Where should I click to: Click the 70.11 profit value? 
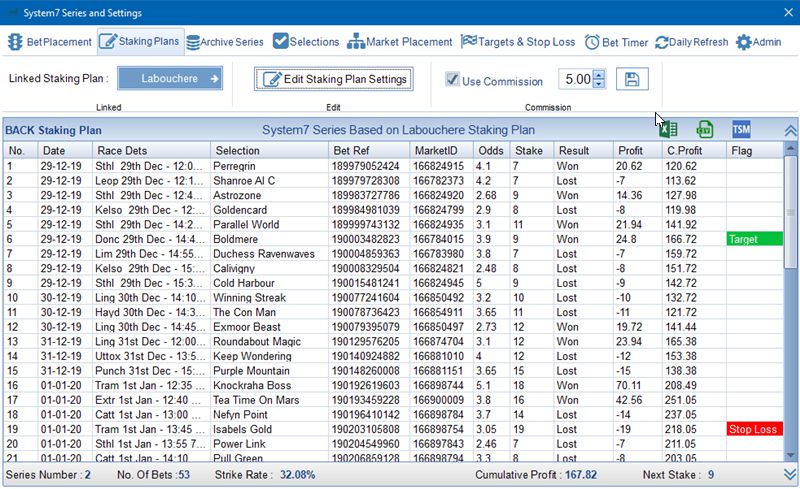pos(628,386)
